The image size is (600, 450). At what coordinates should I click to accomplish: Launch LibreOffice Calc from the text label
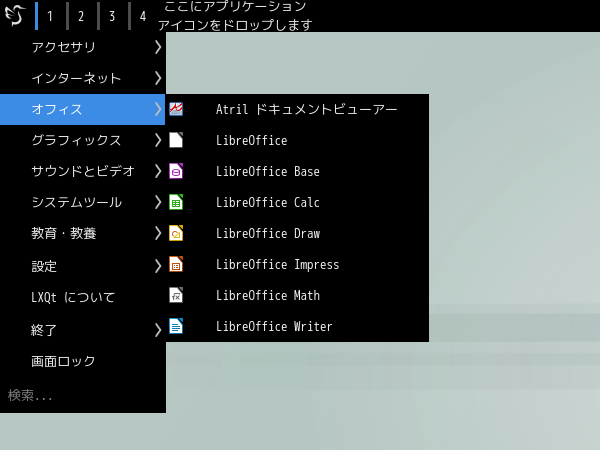tap(268, 202)
